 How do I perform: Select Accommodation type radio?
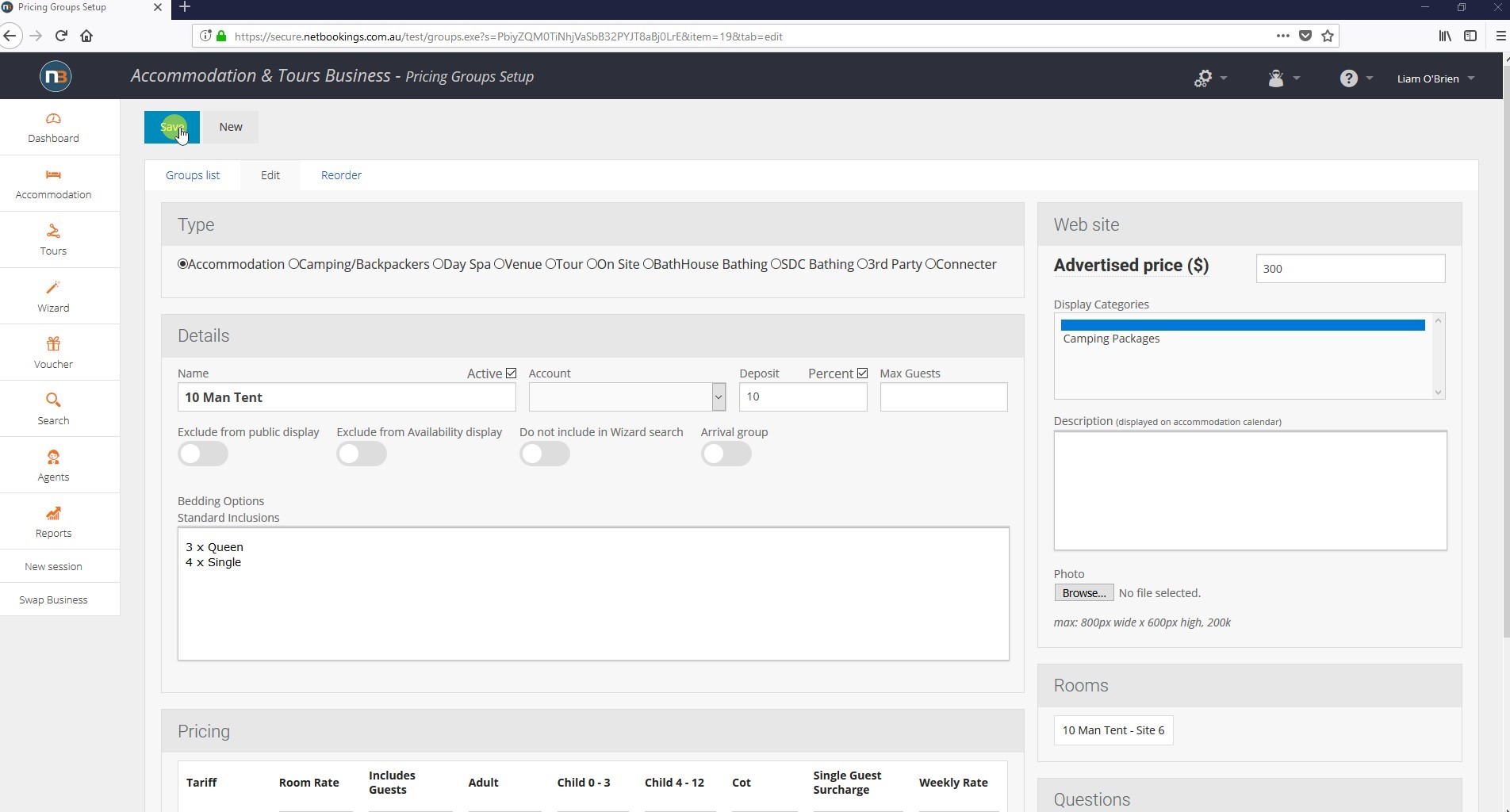182,264
